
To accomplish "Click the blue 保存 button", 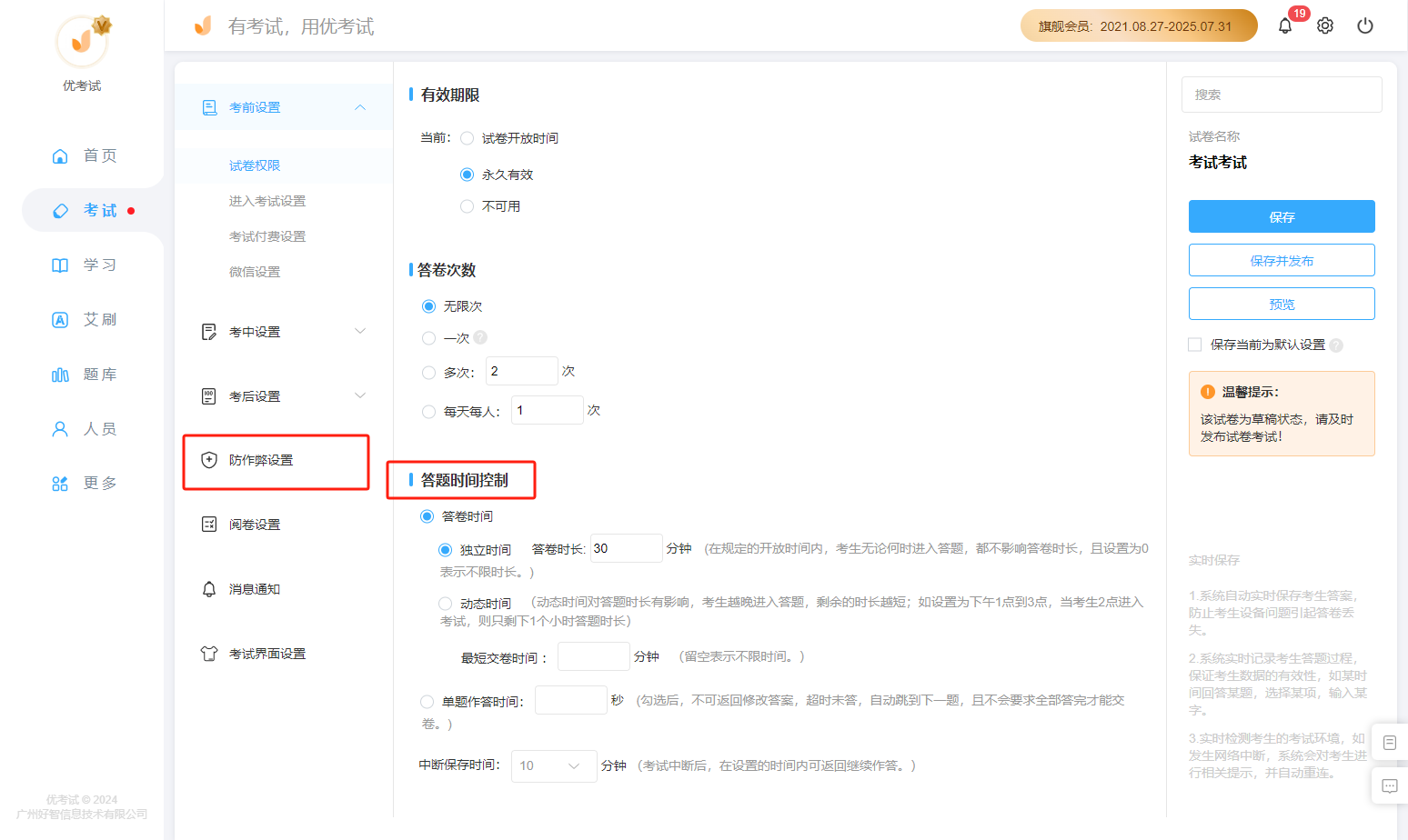I will coord(1282,216).
